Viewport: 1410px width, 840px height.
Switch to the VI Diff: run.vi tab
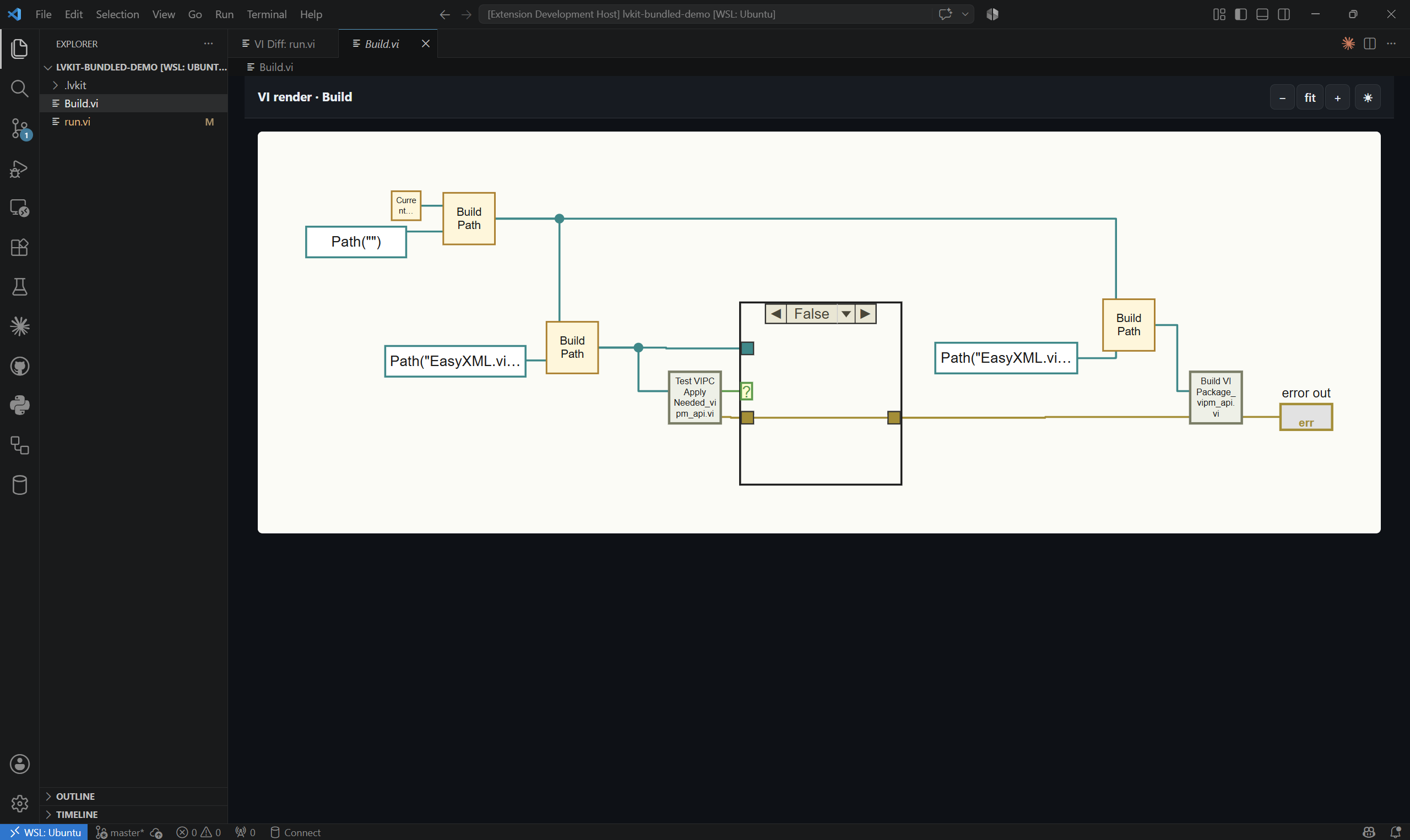(284, 43)
